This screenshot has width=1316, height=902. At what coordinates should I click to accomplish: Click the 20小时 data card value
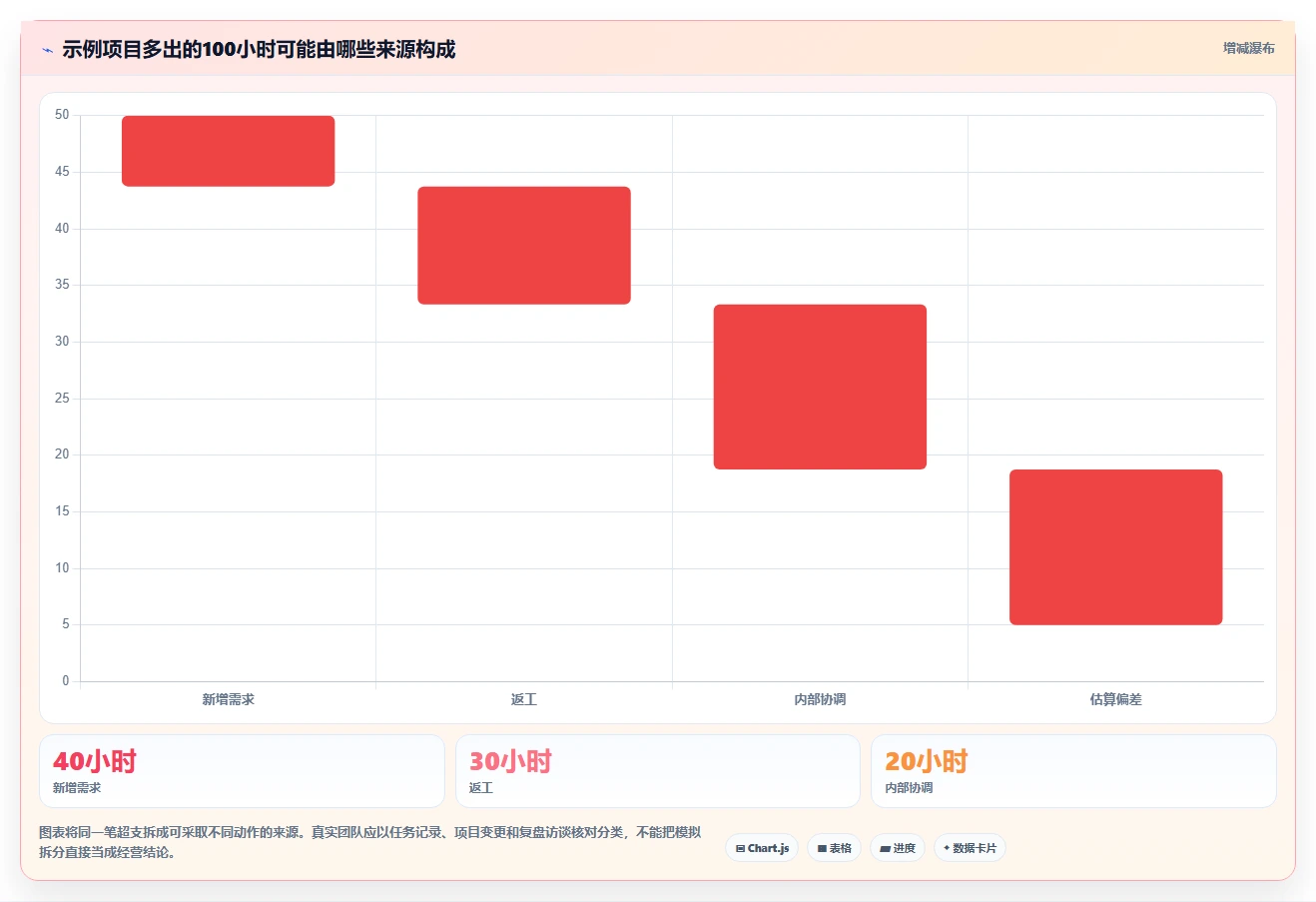pyautogui.click(x=927, y=761)
